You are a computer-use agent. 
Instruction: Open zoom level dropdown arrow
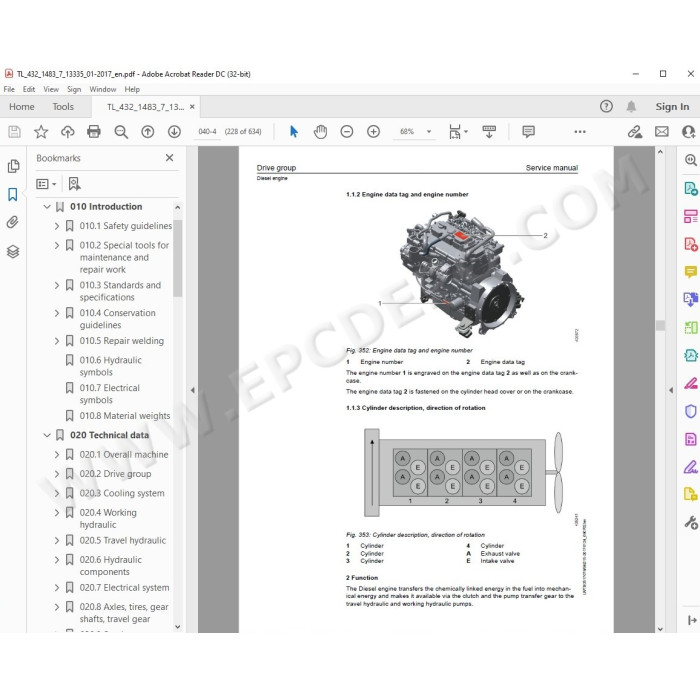click(429, 132)
